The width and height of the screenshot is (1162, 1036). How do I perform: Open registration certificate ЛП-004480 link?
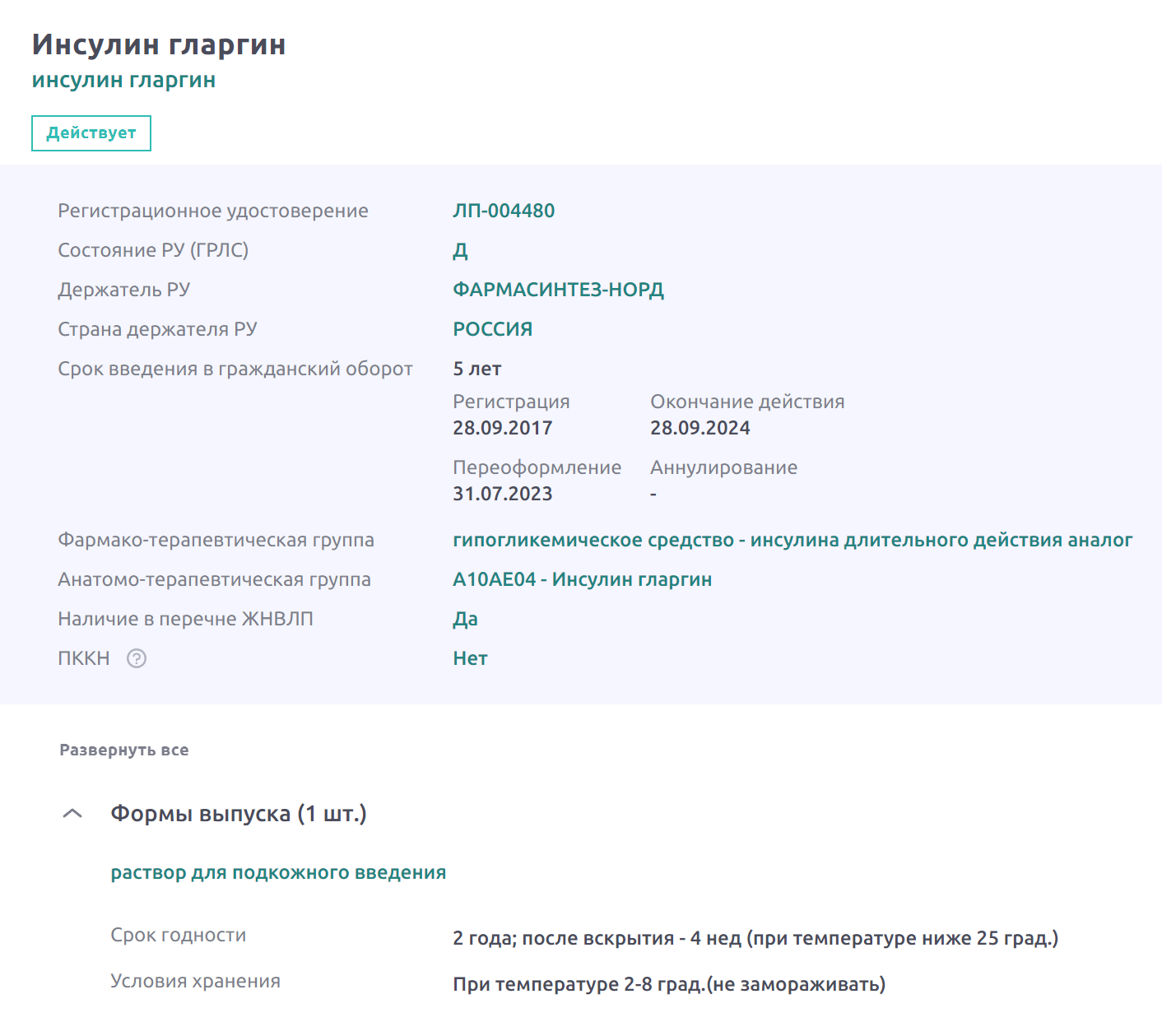[504, 211]
